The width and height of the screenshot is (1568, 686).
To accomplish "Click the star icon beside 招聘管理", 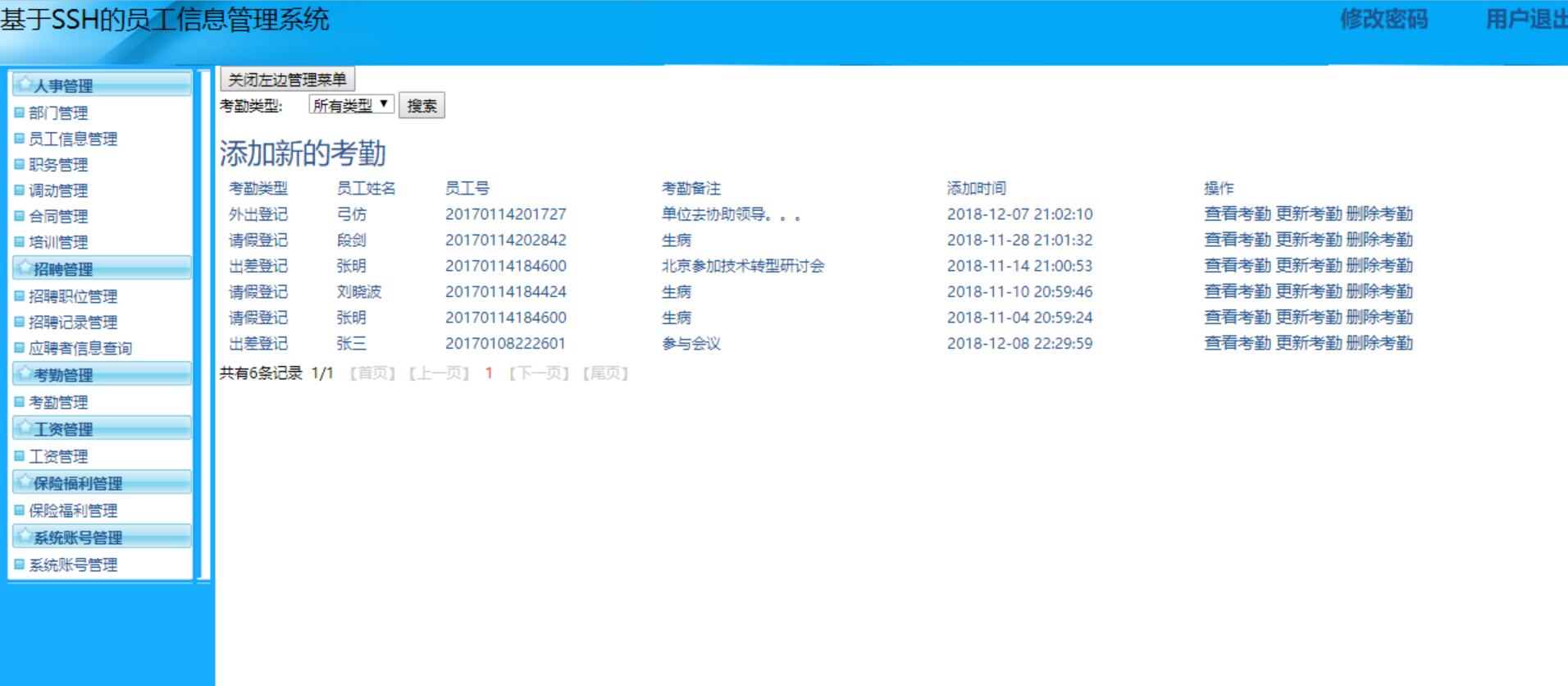I will point(25,268).
